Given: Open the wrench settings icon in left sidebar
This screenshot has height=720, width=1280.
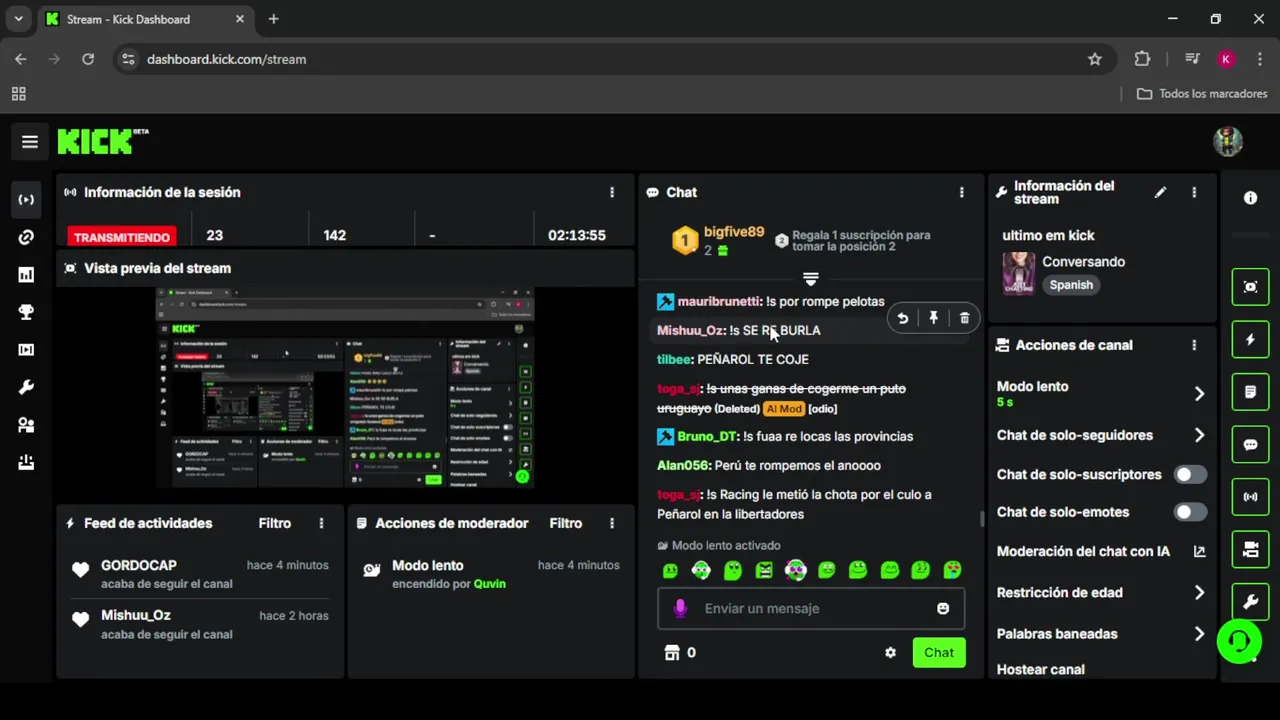Looking at the screenshot, I should (26, 387).
